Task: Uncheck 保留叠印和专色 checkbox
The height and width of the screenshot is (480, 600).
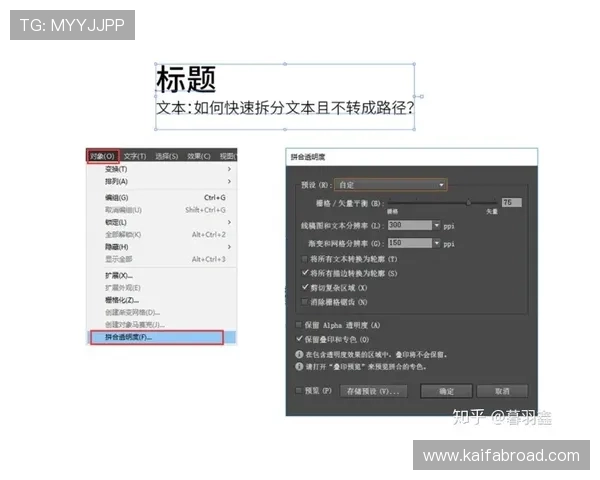Action: coord(299,339)
